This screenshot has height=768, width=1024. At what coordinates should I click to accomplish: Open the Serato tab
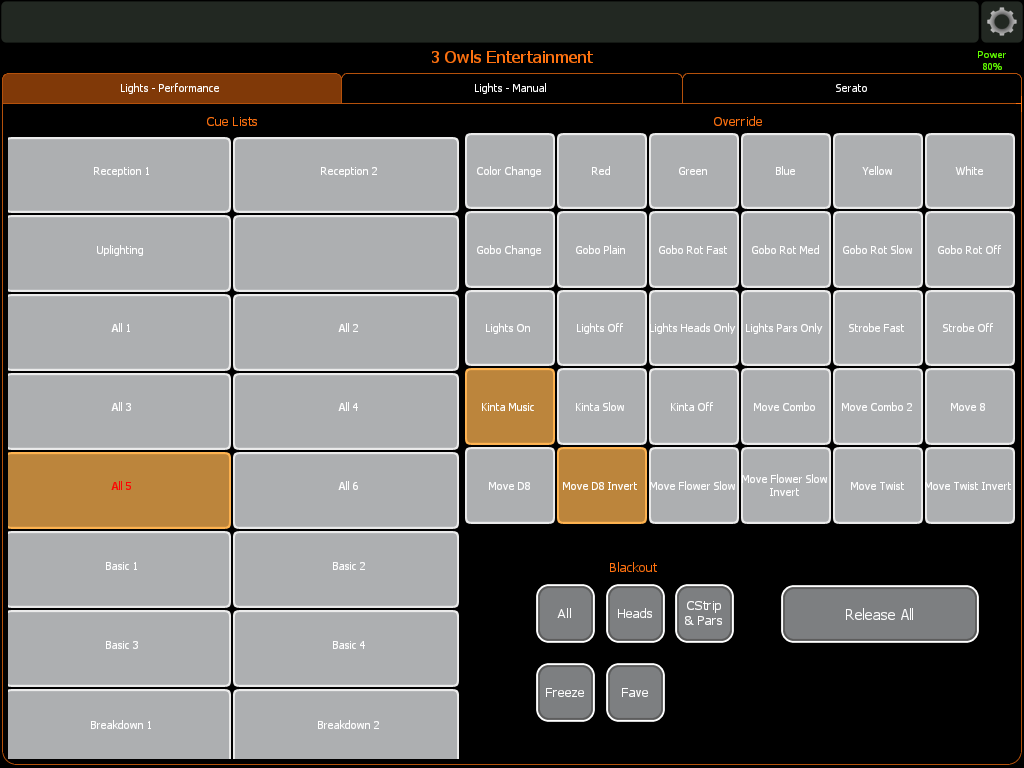click(x=851, y=88)
